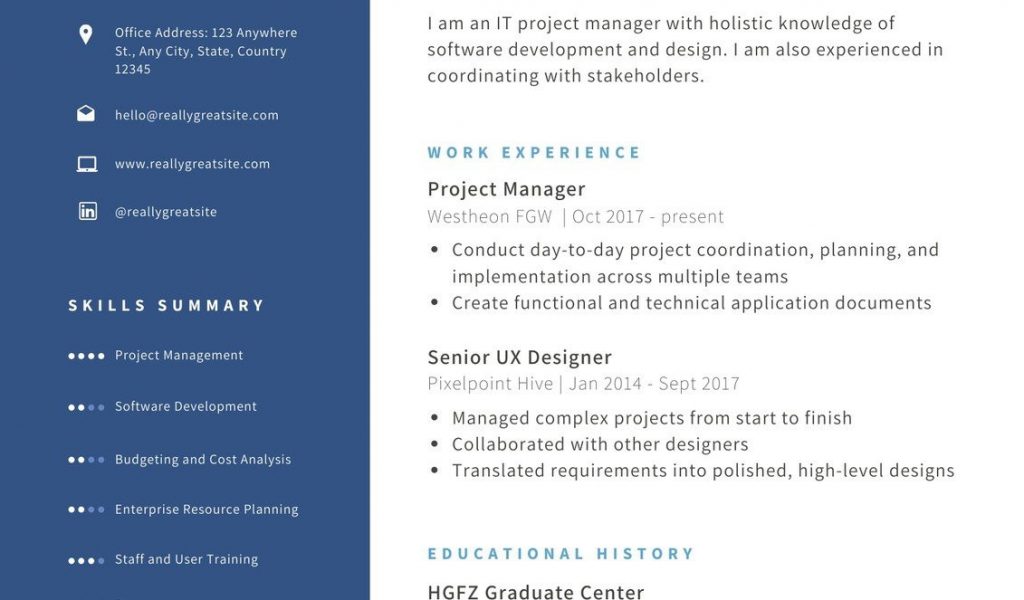Image resolution: width=1024 pixels, height=600 pixels.
Task: Click the email envelope icon
Action: [x=86, y=114]
